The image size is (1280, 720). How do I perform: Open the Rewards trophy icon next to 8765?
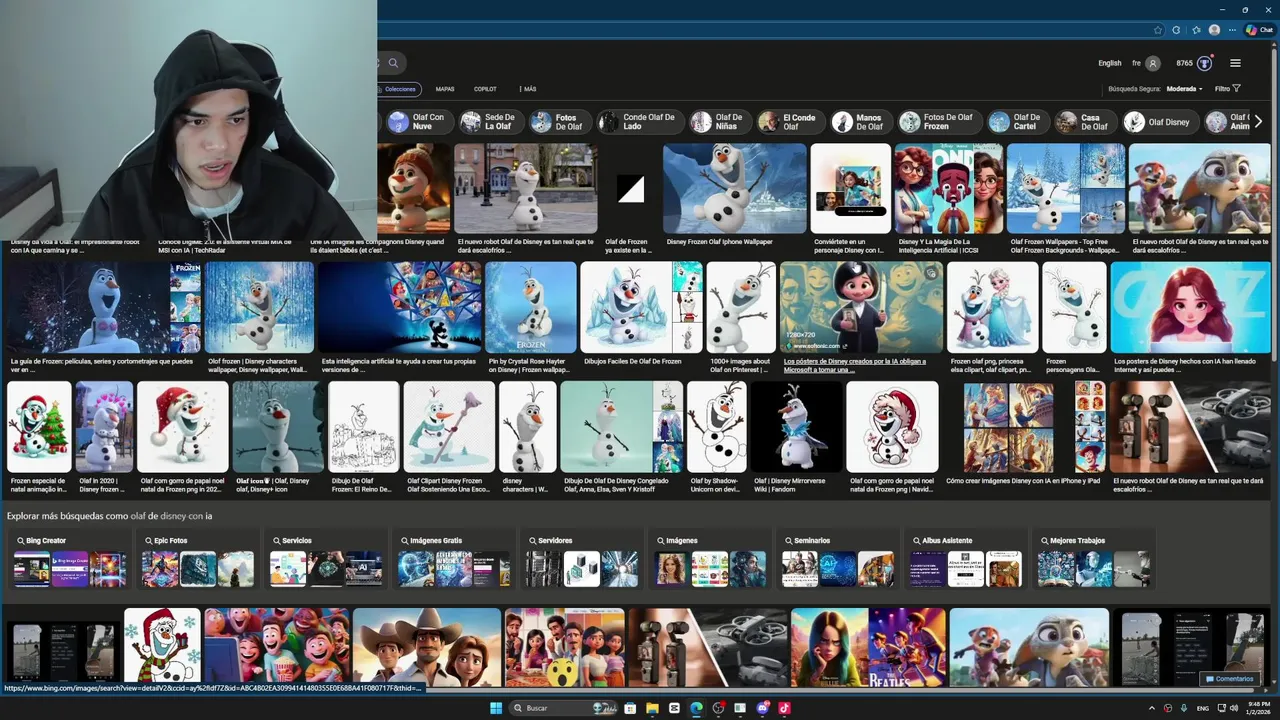pyautogui.click(x=1204, y=63)
